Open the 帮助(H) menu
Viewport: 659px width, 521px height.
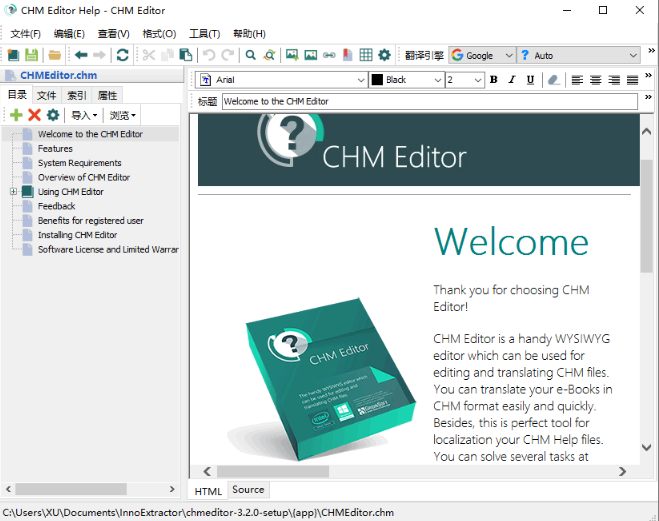(x=249, y=34)
